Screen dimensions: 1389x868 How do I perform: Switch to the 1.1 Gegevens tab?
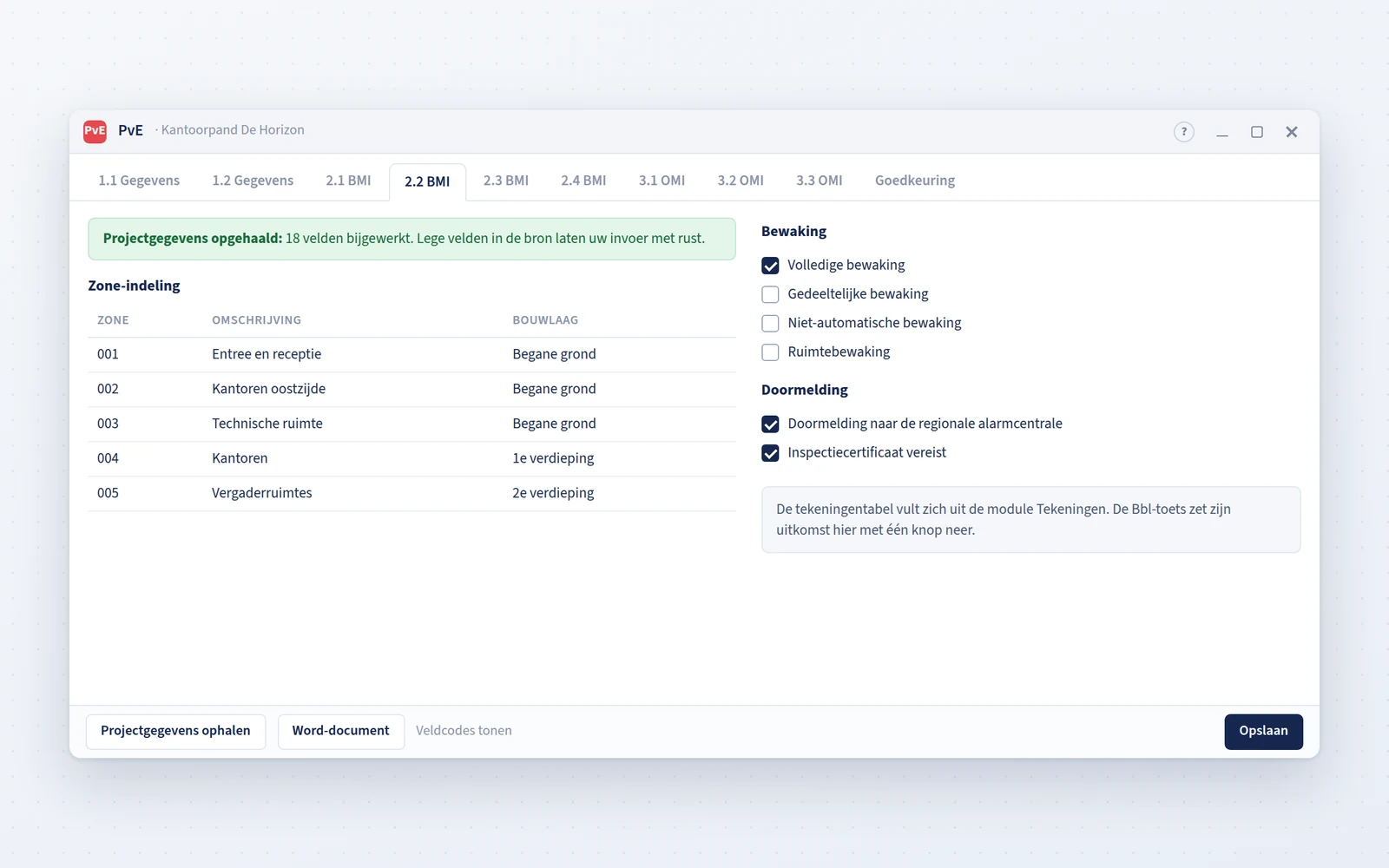pyautogui.click(x=139, y=181)
